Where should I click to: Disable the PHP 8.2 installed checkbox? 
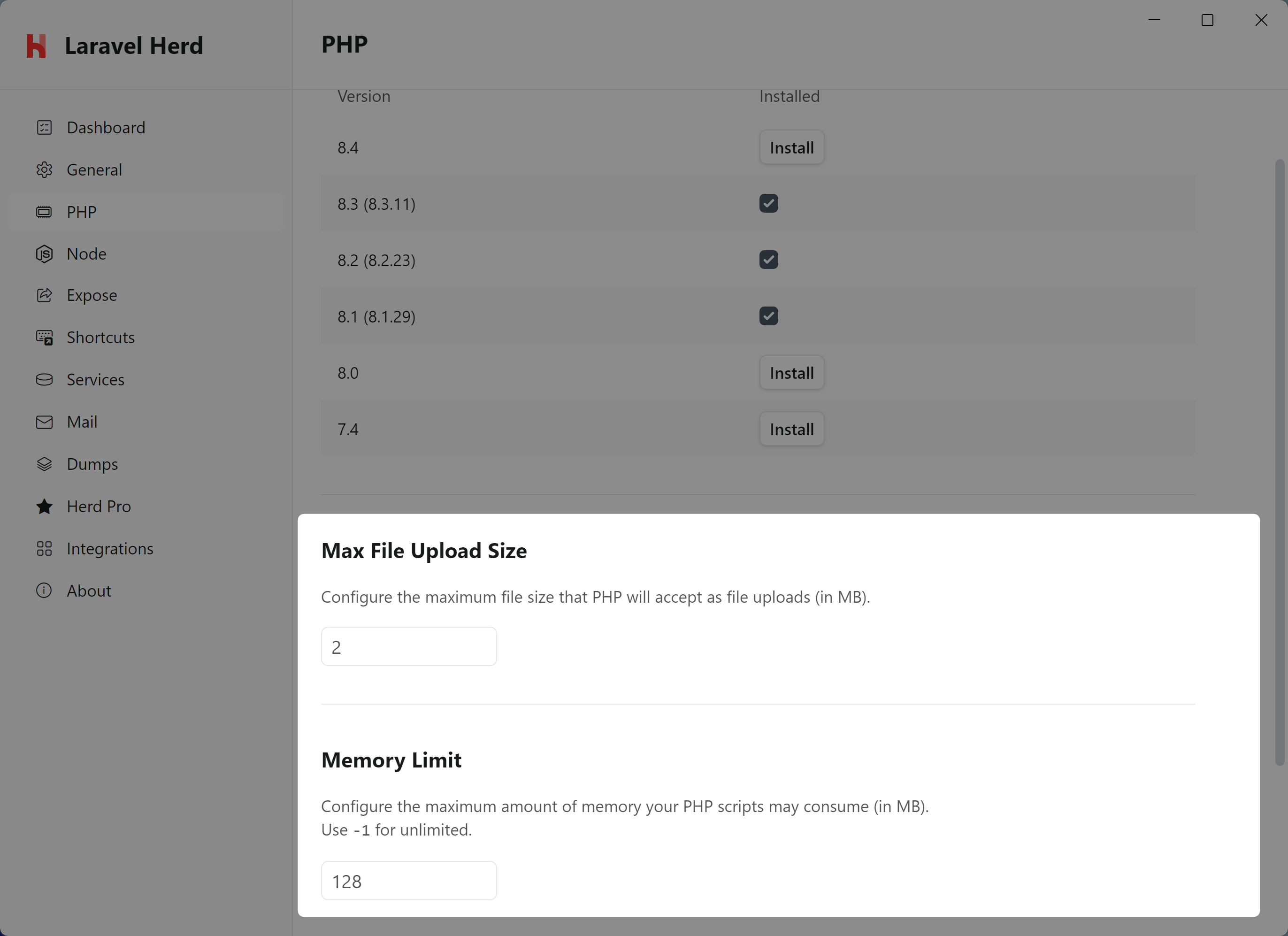[x=768, y=260]
